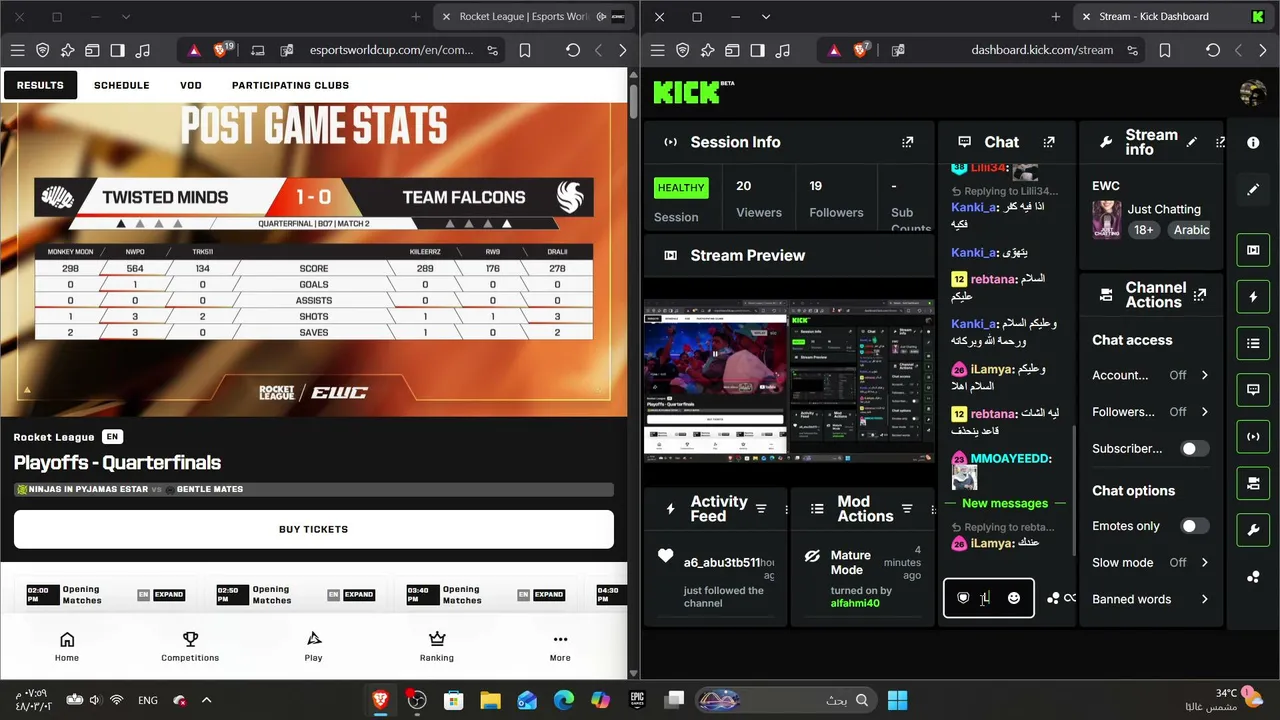Image resolution: width=1280 pixels, height=720 pixels.
Task: Open the Play icon in bottom navigation
Action: 314,646
